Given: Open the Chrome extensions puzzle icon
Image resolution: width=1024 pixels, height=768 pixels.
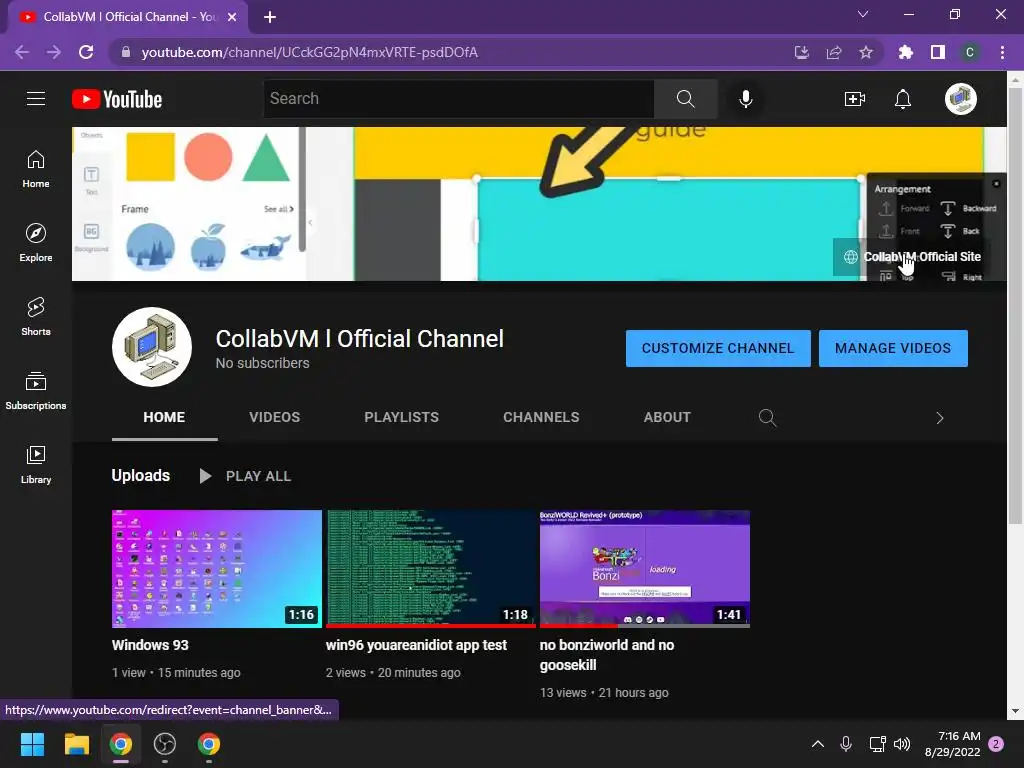Looking at the screenshot, I should pyautogui.click(x=906, y=52).
